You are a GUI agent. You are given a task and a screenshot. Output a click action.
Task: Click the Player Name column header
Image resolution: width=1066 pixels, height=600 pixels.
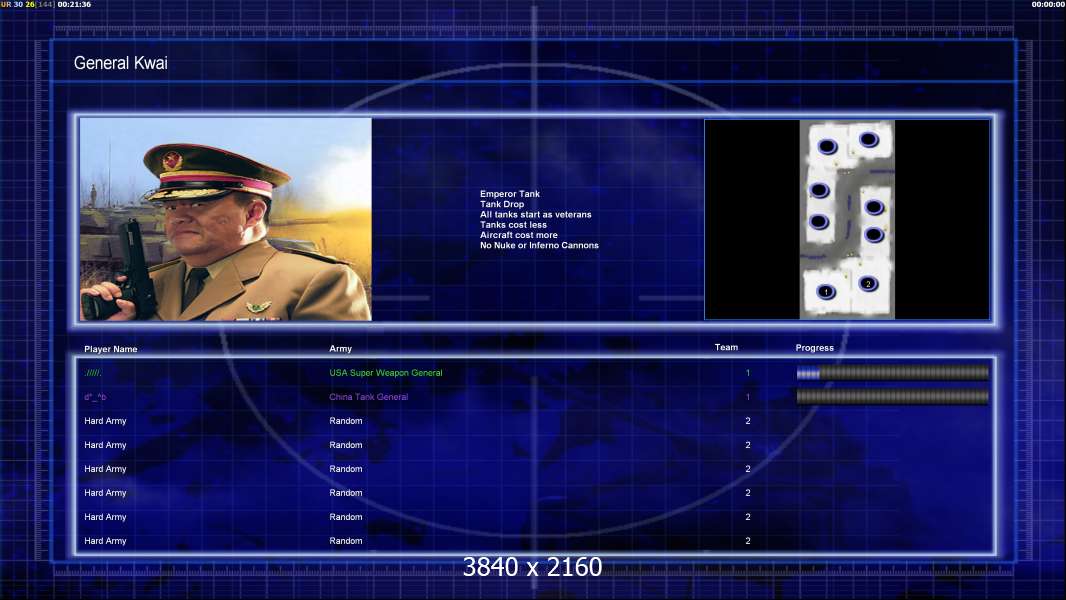click(x=111, y=349)
